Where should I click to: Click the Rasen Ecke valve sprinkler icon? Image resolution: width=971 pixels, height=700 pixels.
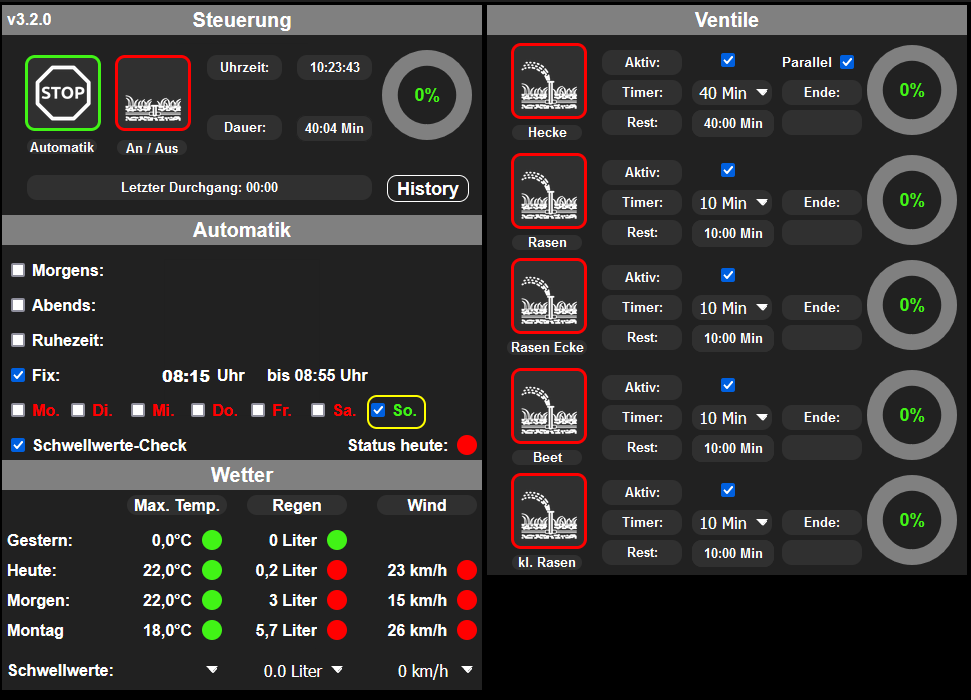[x=549, y=296]
